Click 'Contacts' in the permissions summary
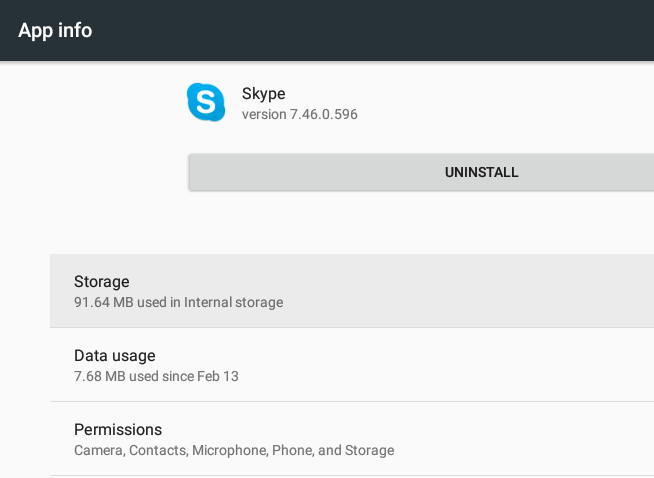654x478 pixels. 158,451
